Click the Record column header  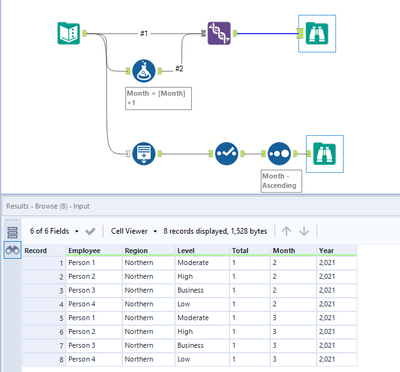tap(44, 251)
